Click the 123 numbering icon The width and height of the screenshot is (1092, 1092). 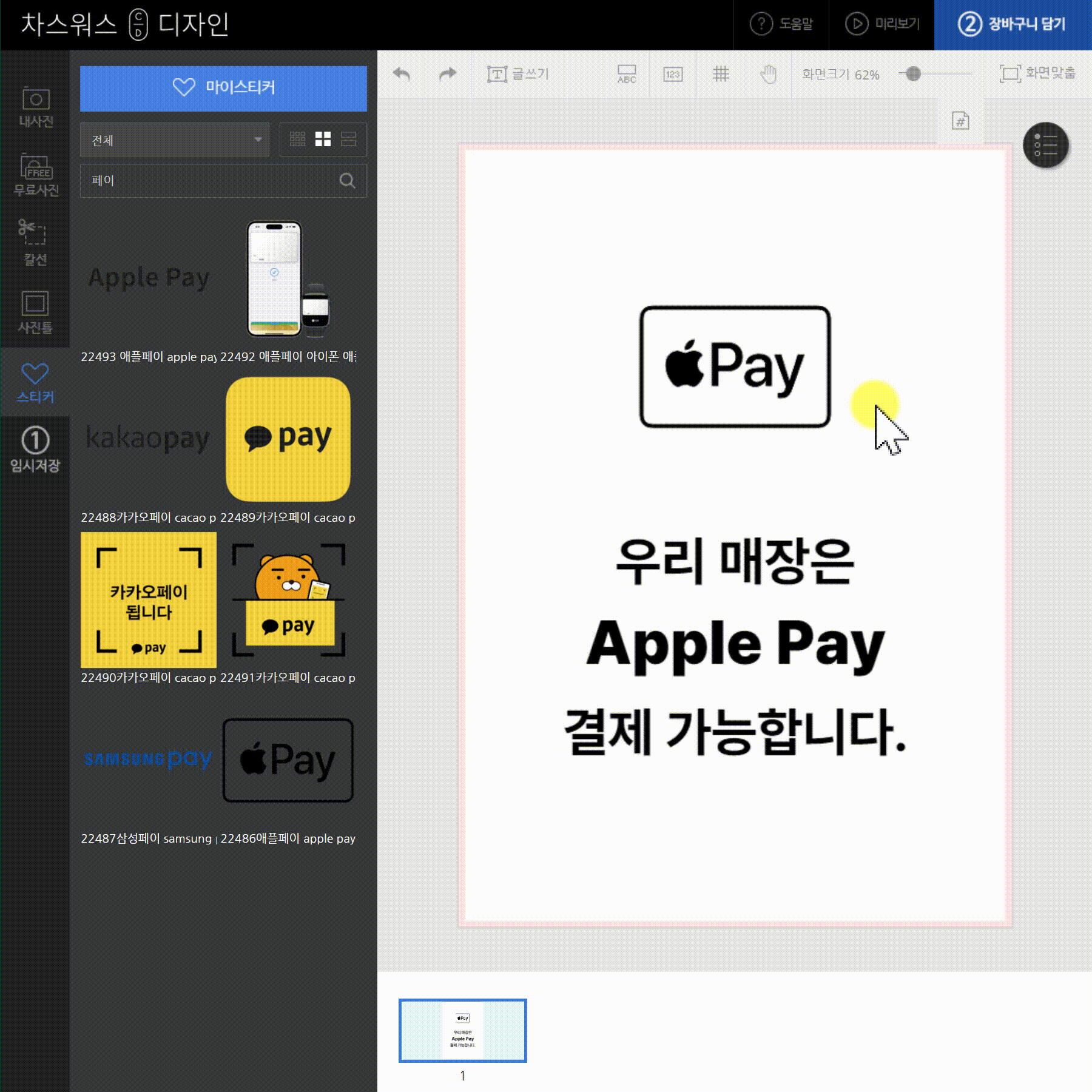[673, 74]
